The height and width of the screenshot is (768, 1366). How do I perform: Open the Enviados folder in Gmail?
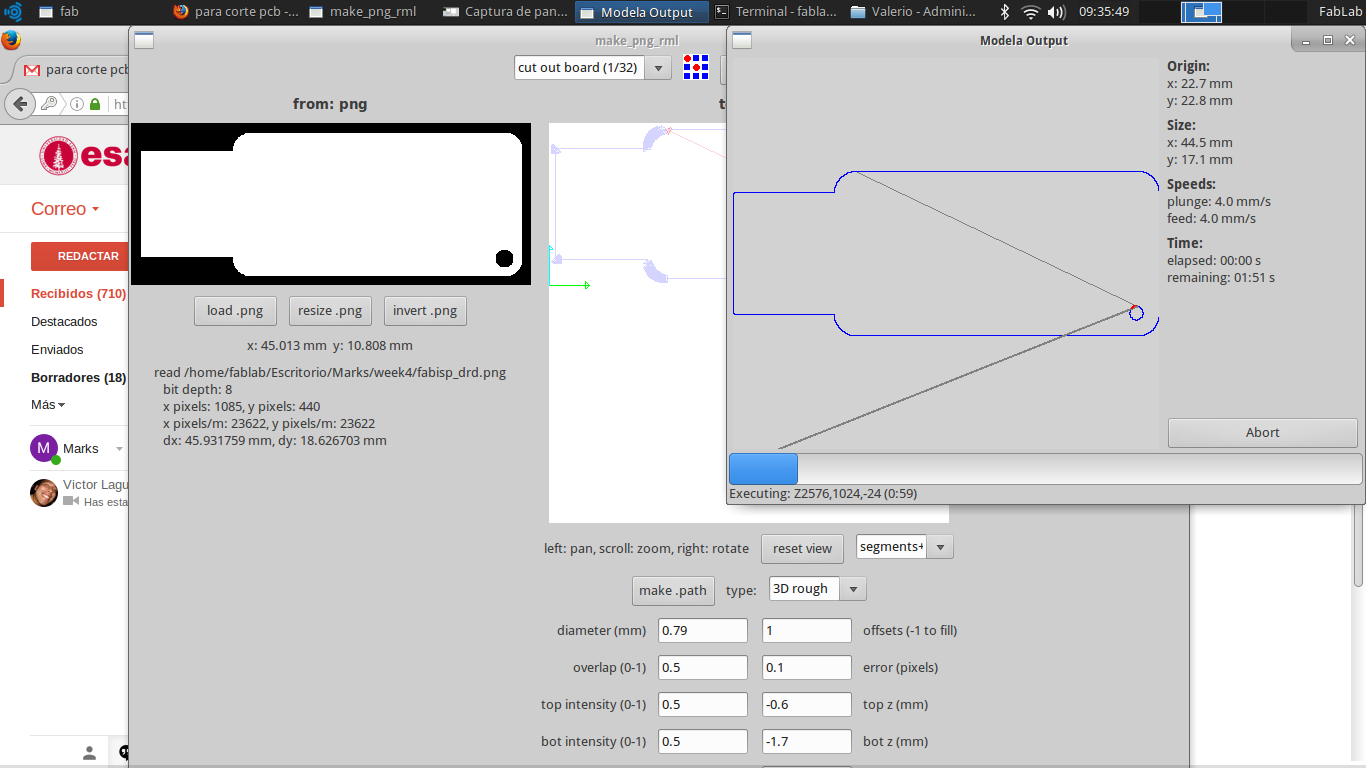coord(57,350)
